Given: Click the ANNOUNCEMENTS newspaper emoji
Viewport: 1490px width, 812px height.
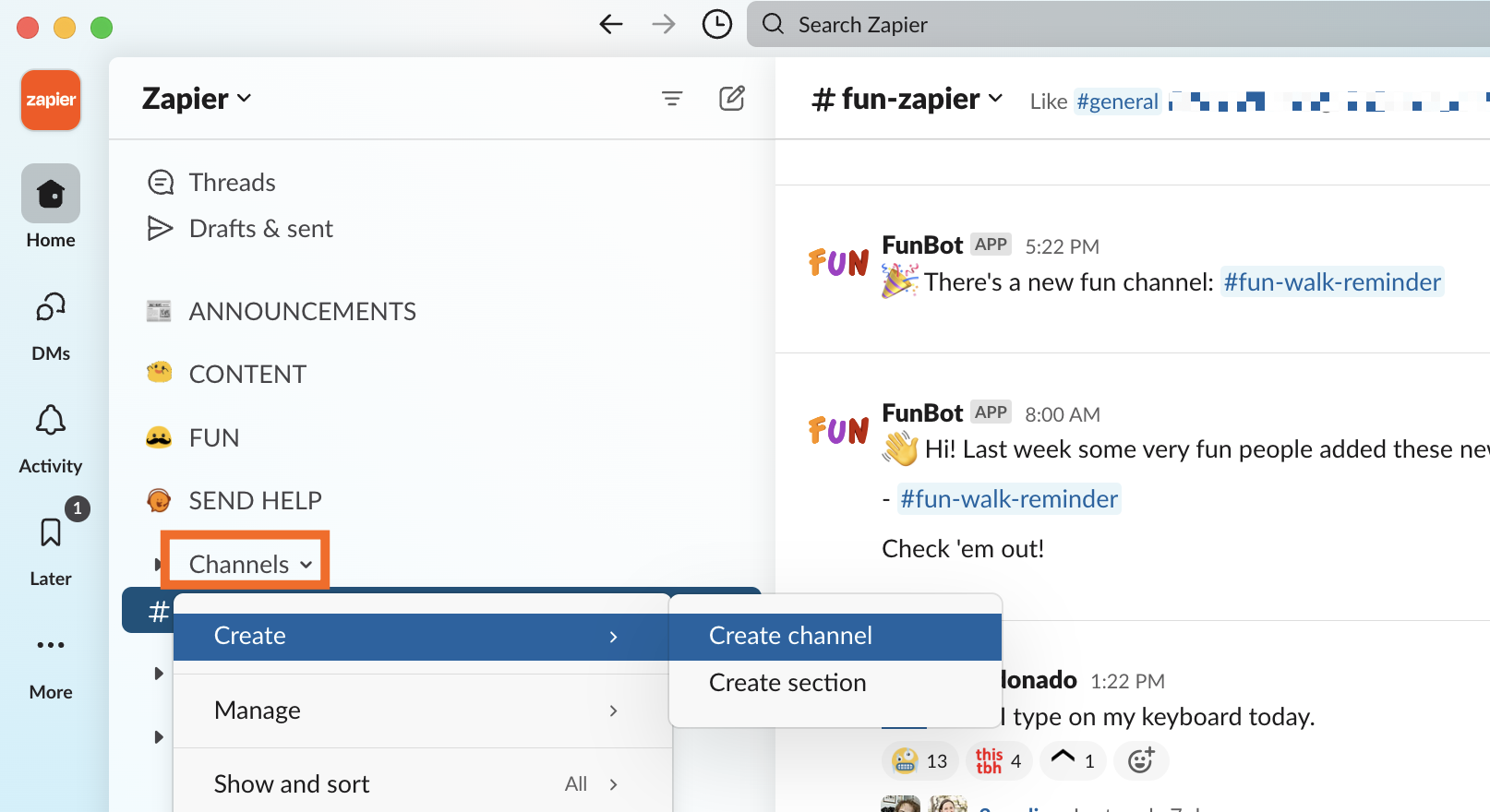Looking at the screenshot, I should [159, 311].
